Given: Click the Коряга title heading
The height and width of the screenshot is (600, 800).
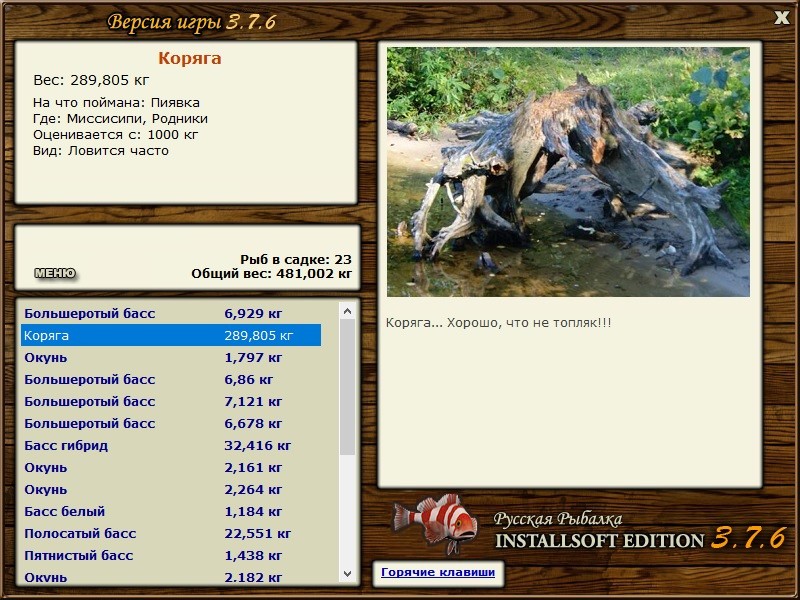Looking at the screenshot, I should [x=189, y=58].
